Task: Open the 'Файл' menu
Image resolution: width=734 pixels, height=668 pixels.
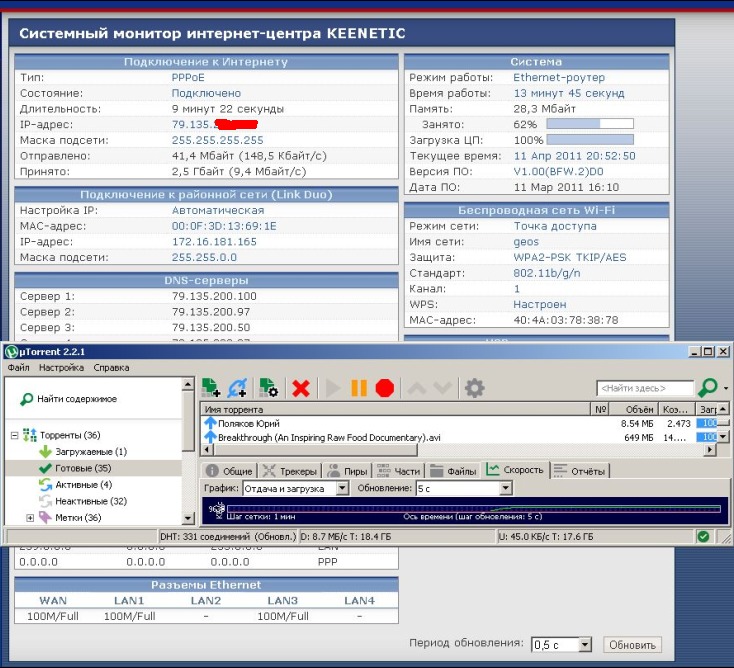Action: [18, 367]
